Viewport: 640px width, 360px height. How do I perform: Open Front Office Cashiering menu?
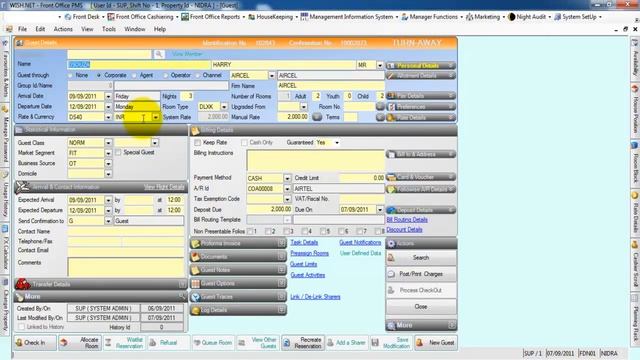click(x=140, y=17)
